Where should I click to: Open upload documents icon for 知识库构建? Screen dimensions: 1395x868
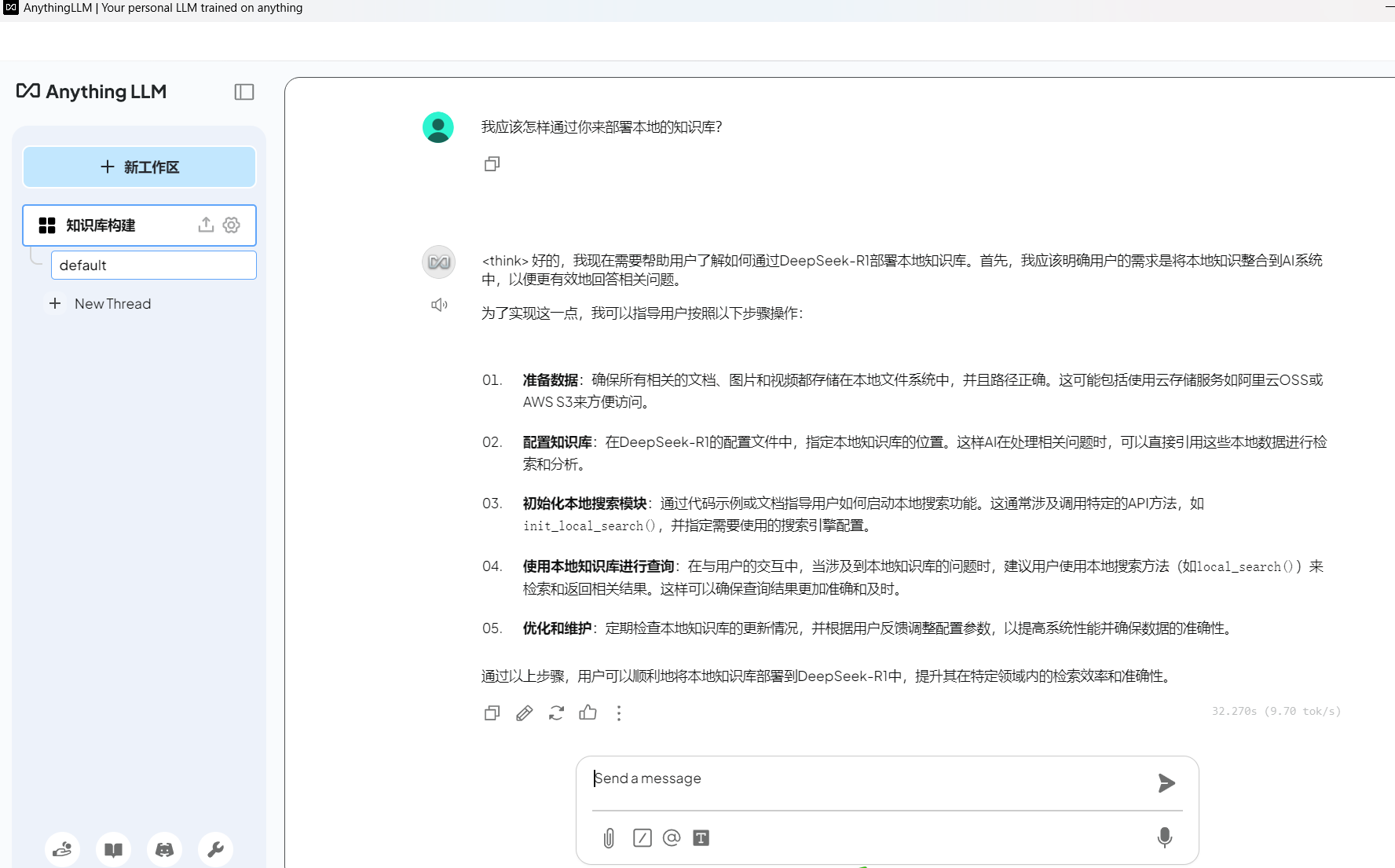click(206, 225)
